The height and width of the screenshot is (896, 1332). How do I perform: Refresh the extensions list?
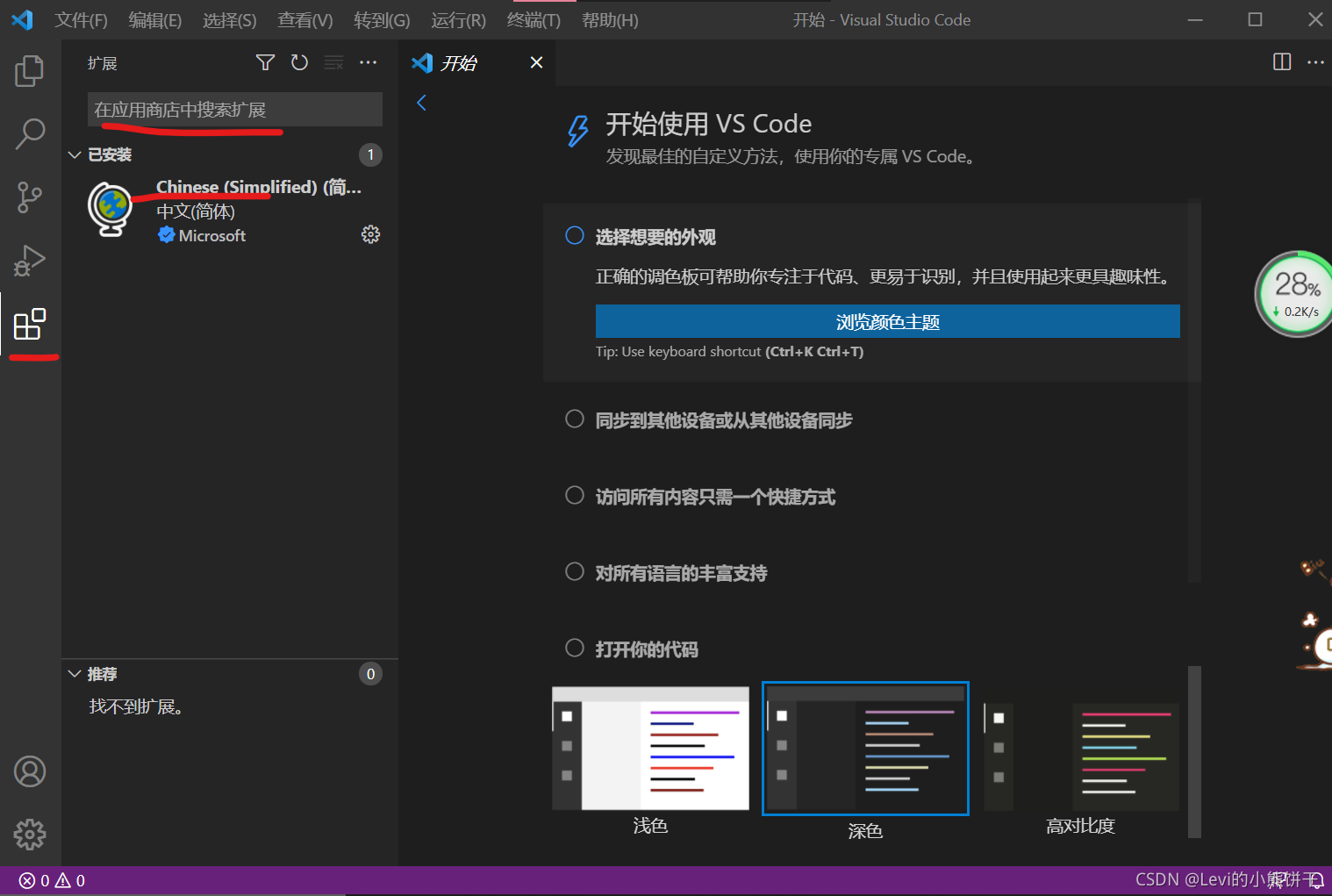coord(299,62)
